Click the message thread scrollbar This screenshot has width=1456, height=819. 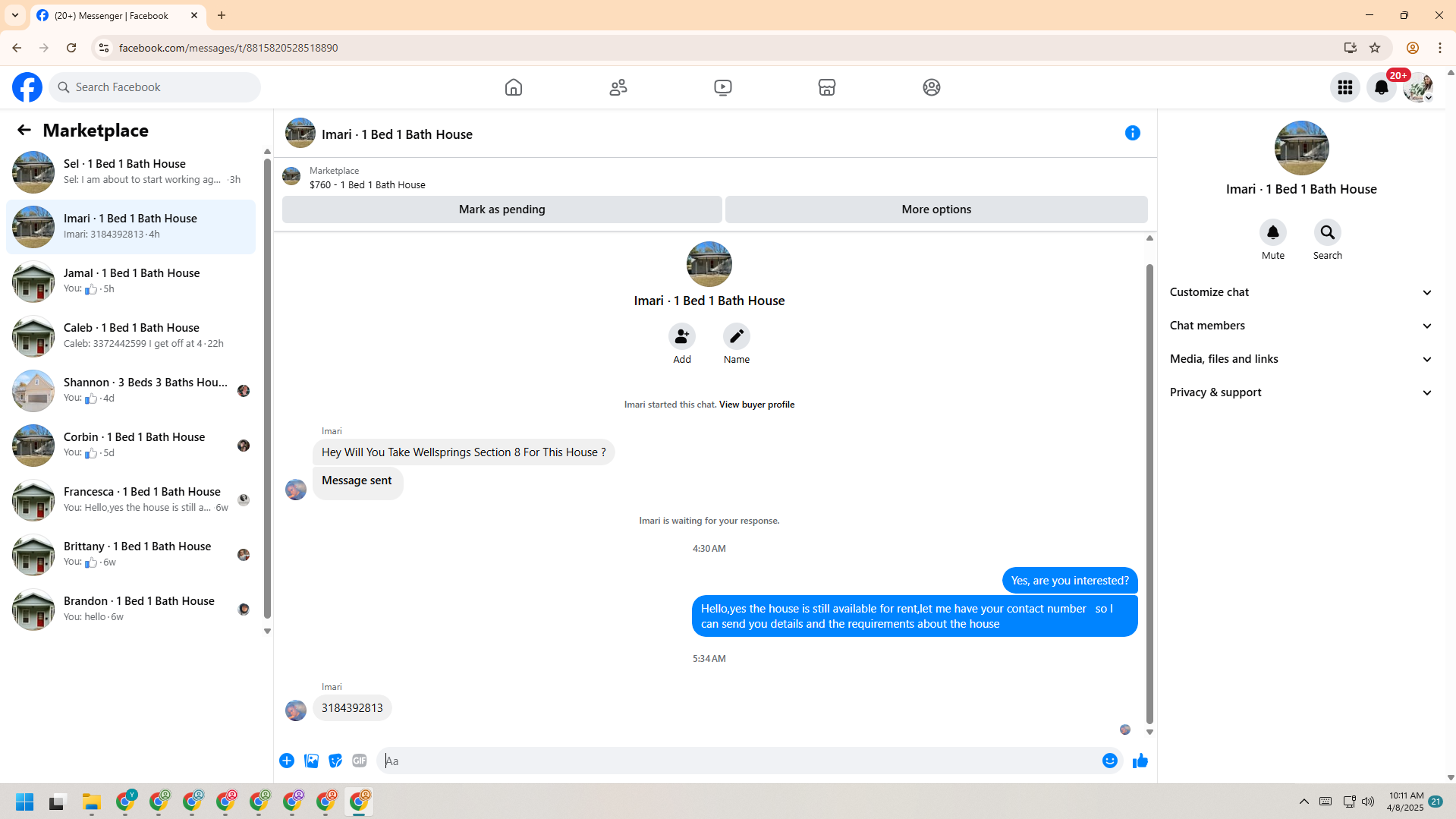[x=1149, y=494]
